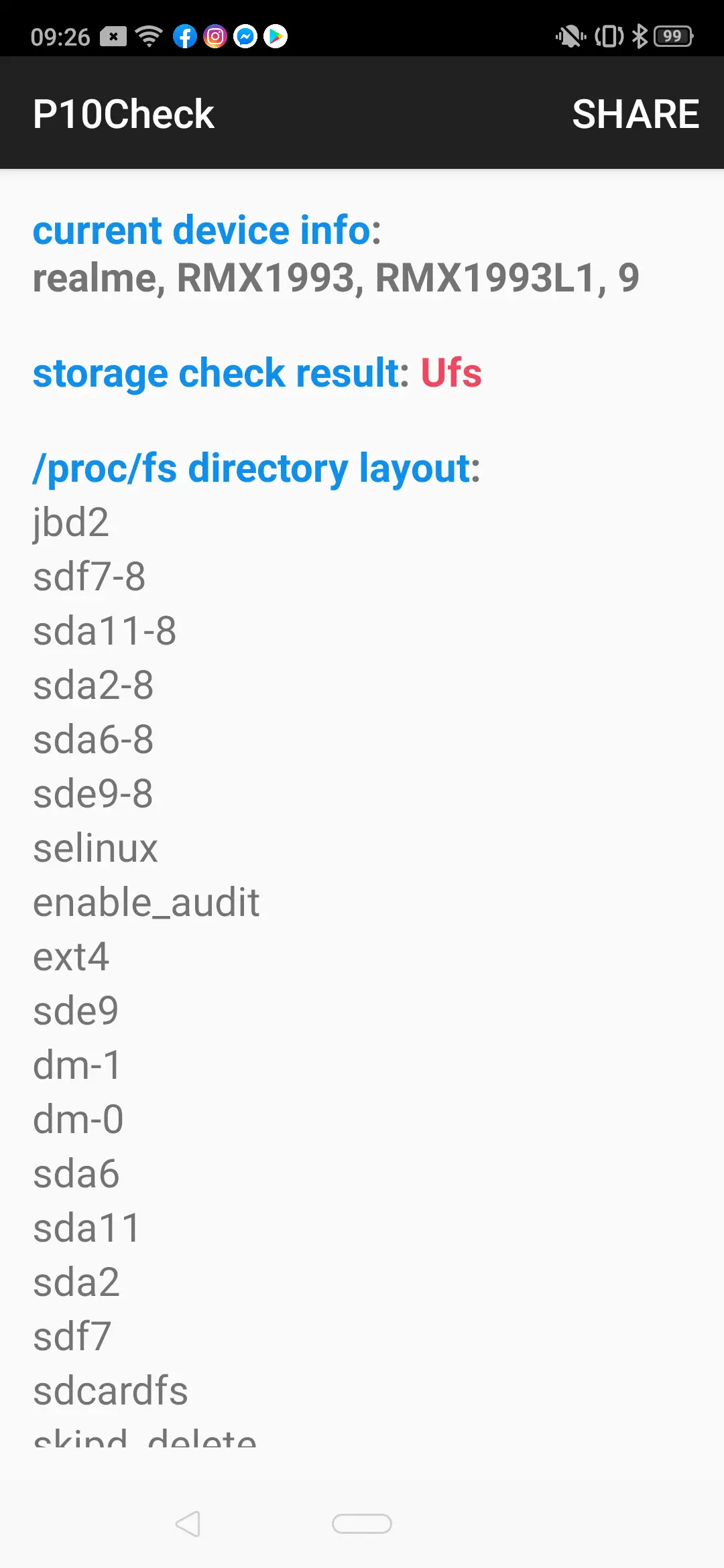Tap the SHARE button
The image size is (724, 1568).
point(635,113)
